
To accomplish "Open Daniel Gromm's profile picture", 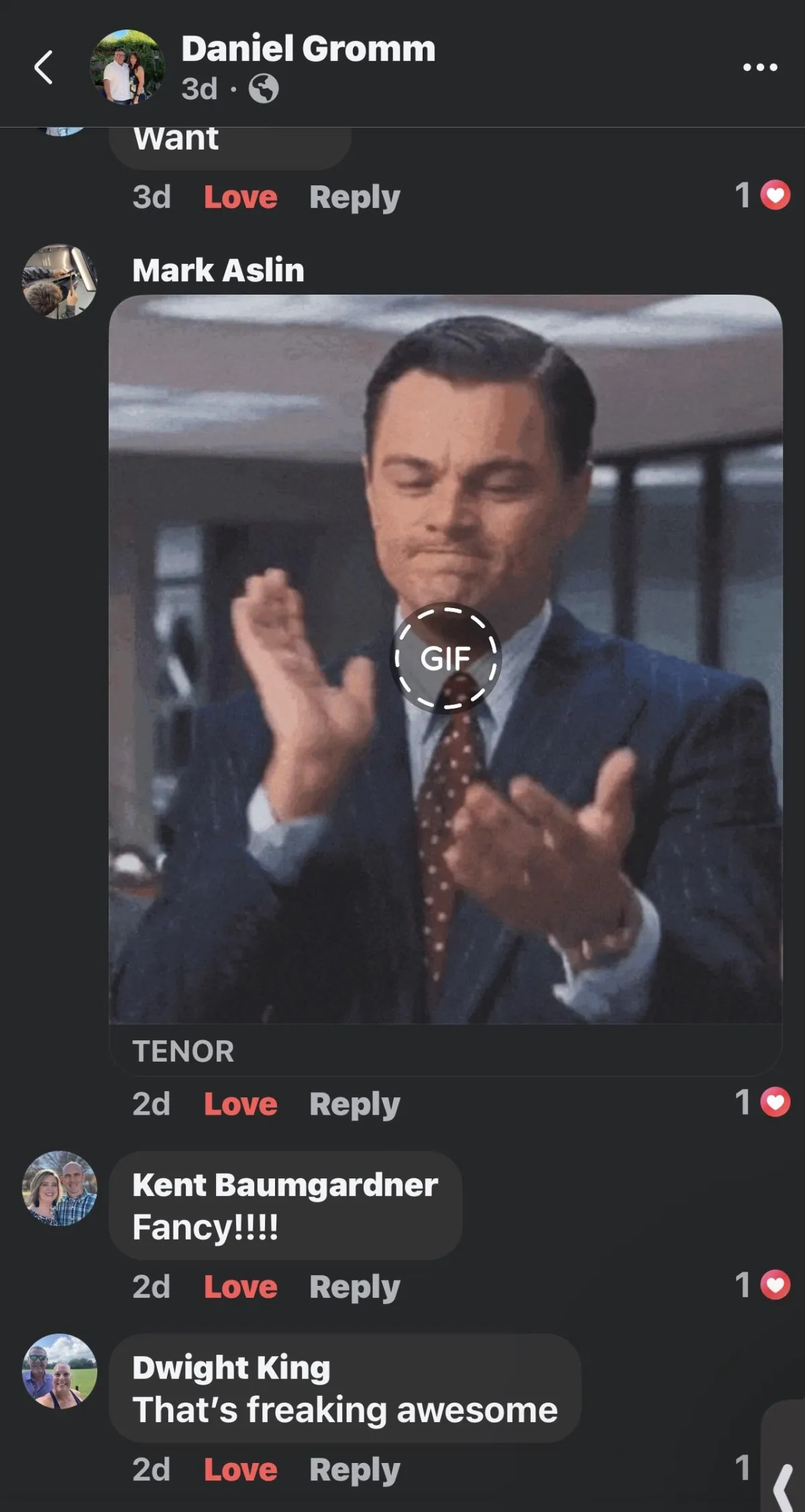I will click(127, 67).
